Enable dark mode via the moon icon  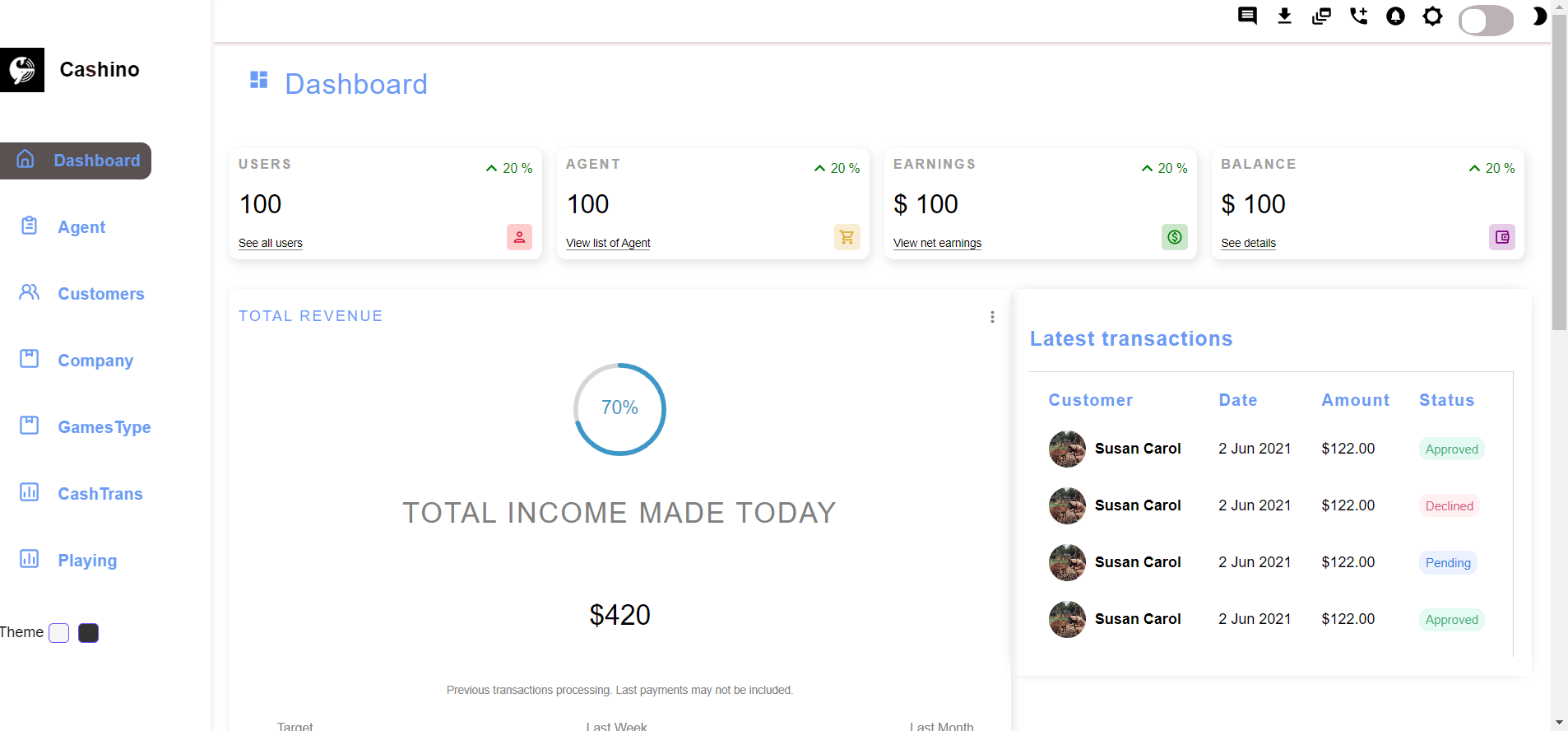pyautogui.click(x=1539, y=16)
